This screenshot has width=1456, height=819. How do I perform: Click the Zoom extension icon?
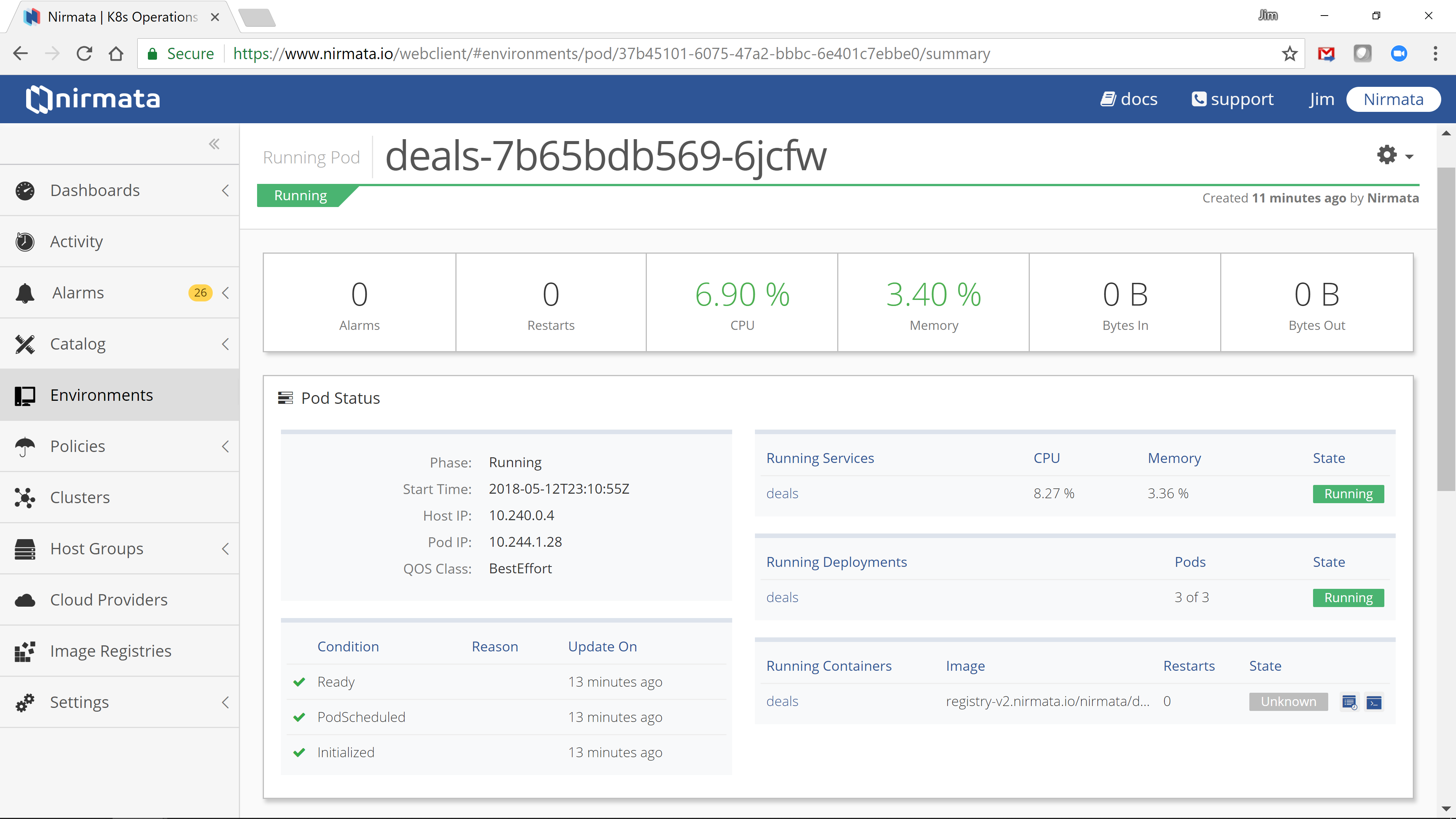[x=1399, y=54]
